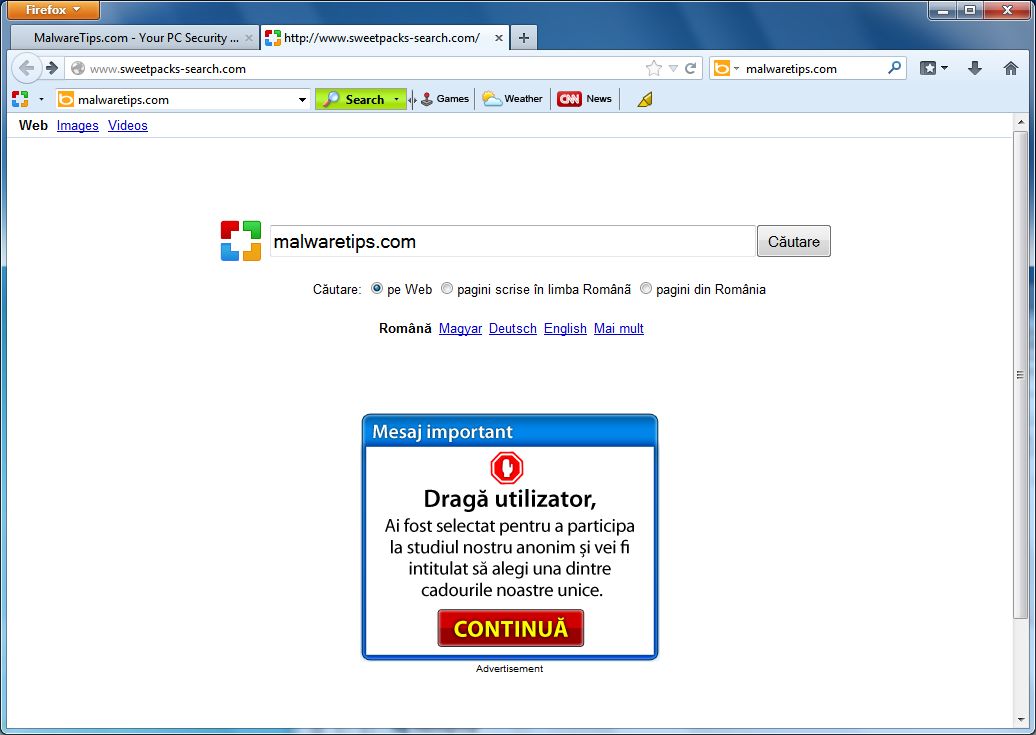Reload the page with the refresh icon
Screen dimensions: 1036x735
tap(690, 68)
